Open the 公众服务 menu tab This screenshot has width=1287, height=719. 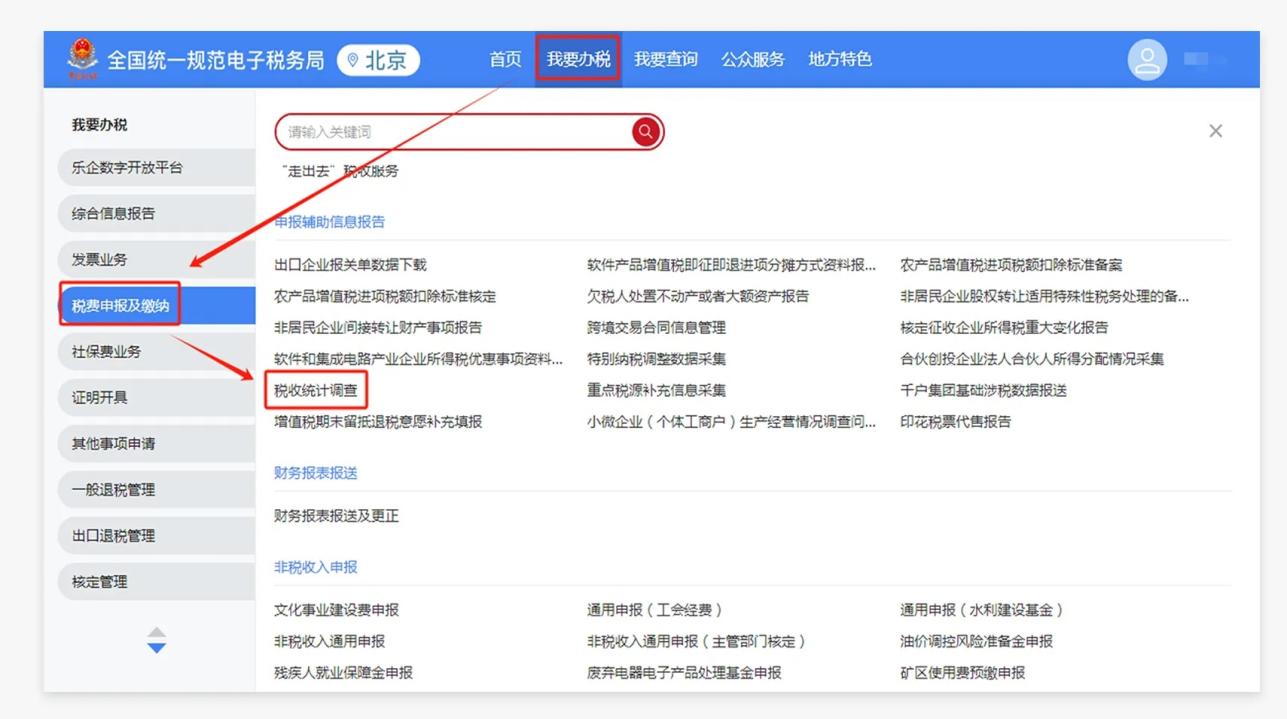pyautogui.click(x=753, y=60)
